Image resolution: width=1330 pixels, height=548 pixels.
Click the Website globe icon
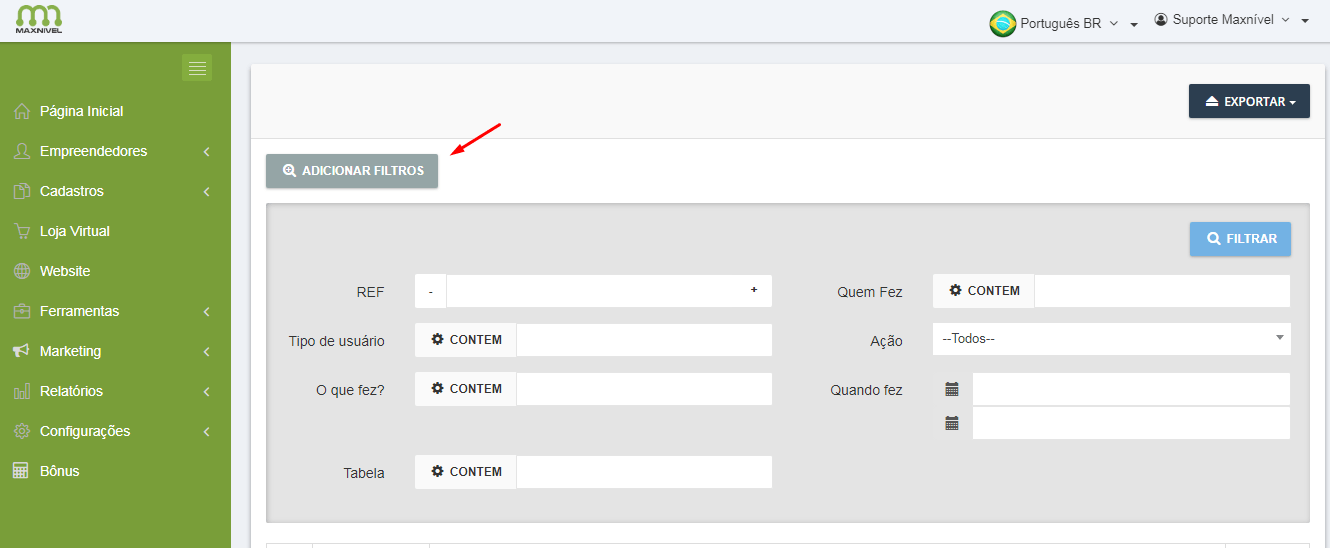[x=21, y=271]
